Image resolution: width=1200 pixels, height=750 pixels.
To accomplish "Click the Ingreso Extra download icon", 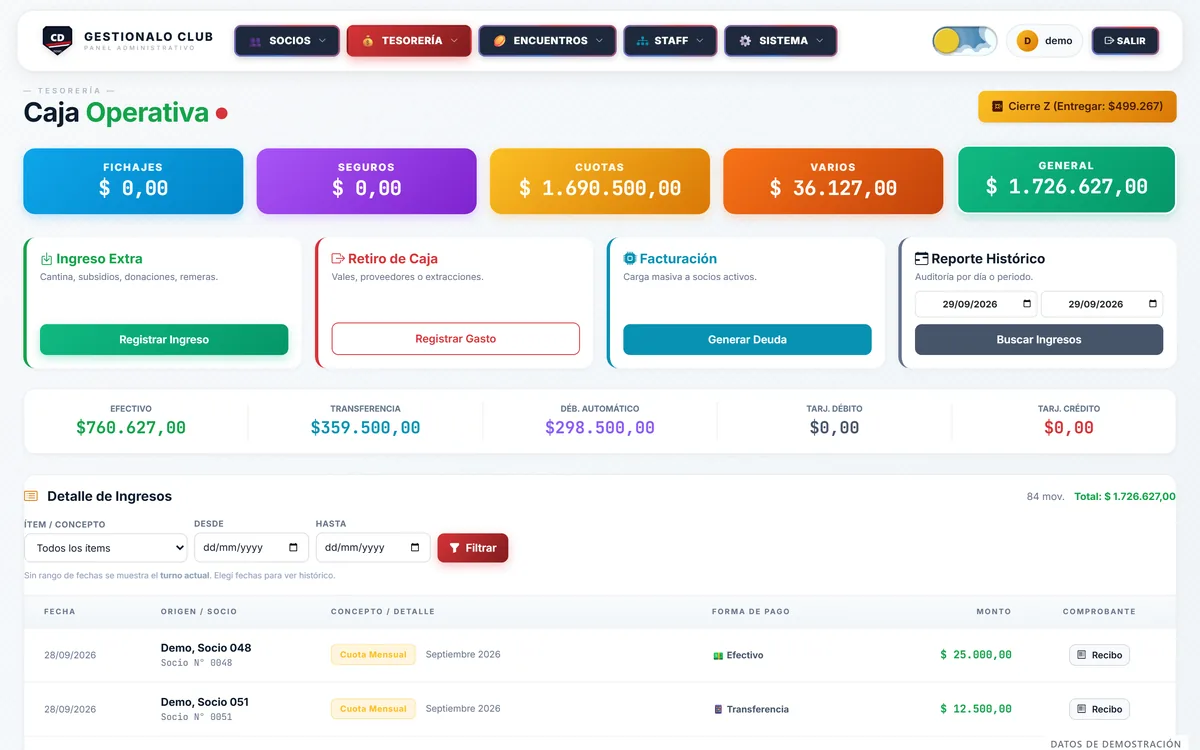I will (46, 258).
